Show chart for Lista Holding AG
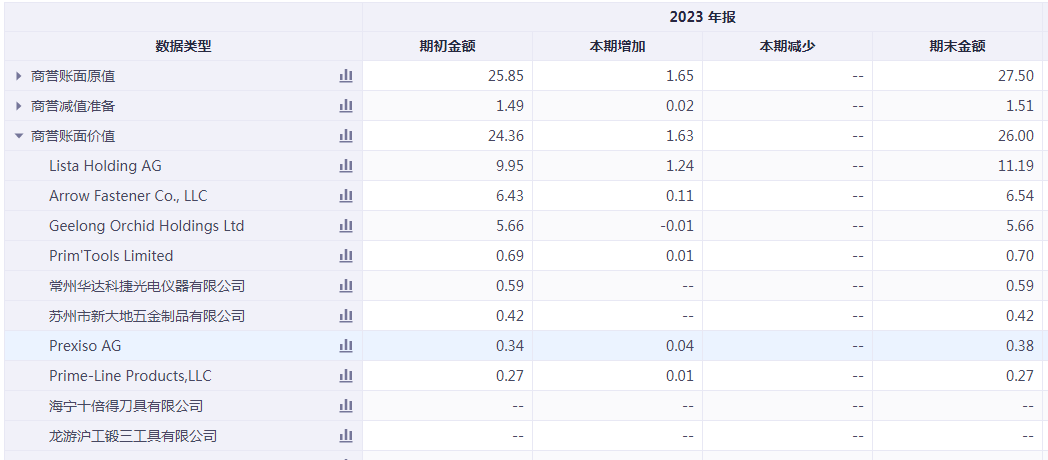 click(x=346, y=166)
